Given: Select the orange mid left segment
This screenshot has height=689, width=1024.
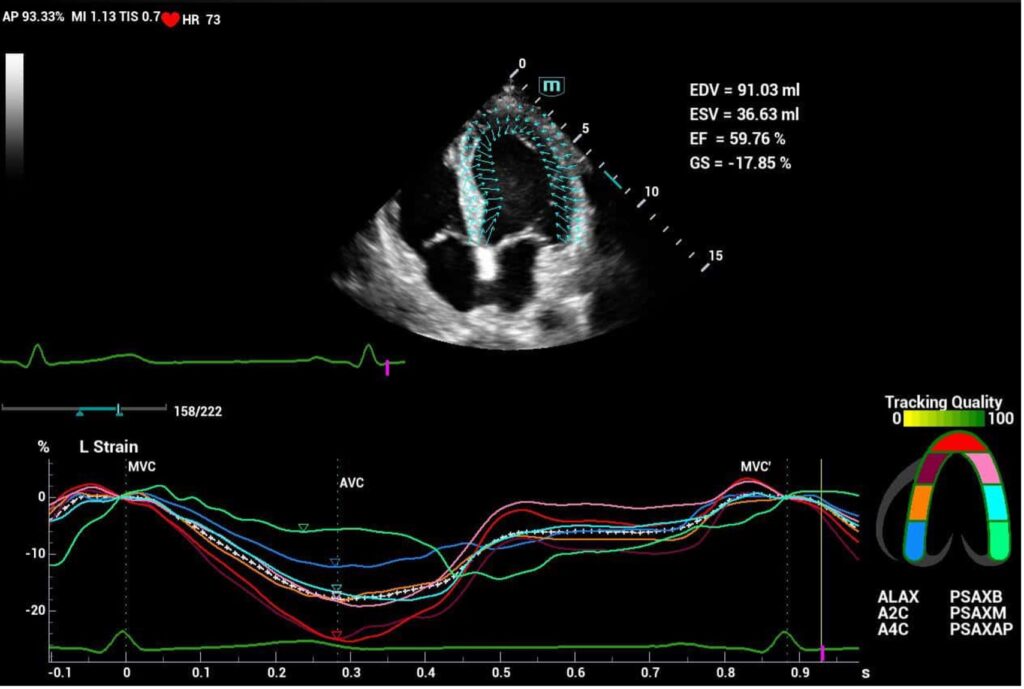Looking at the screenshot, I should pyautogui.click(x=920, y=503).
